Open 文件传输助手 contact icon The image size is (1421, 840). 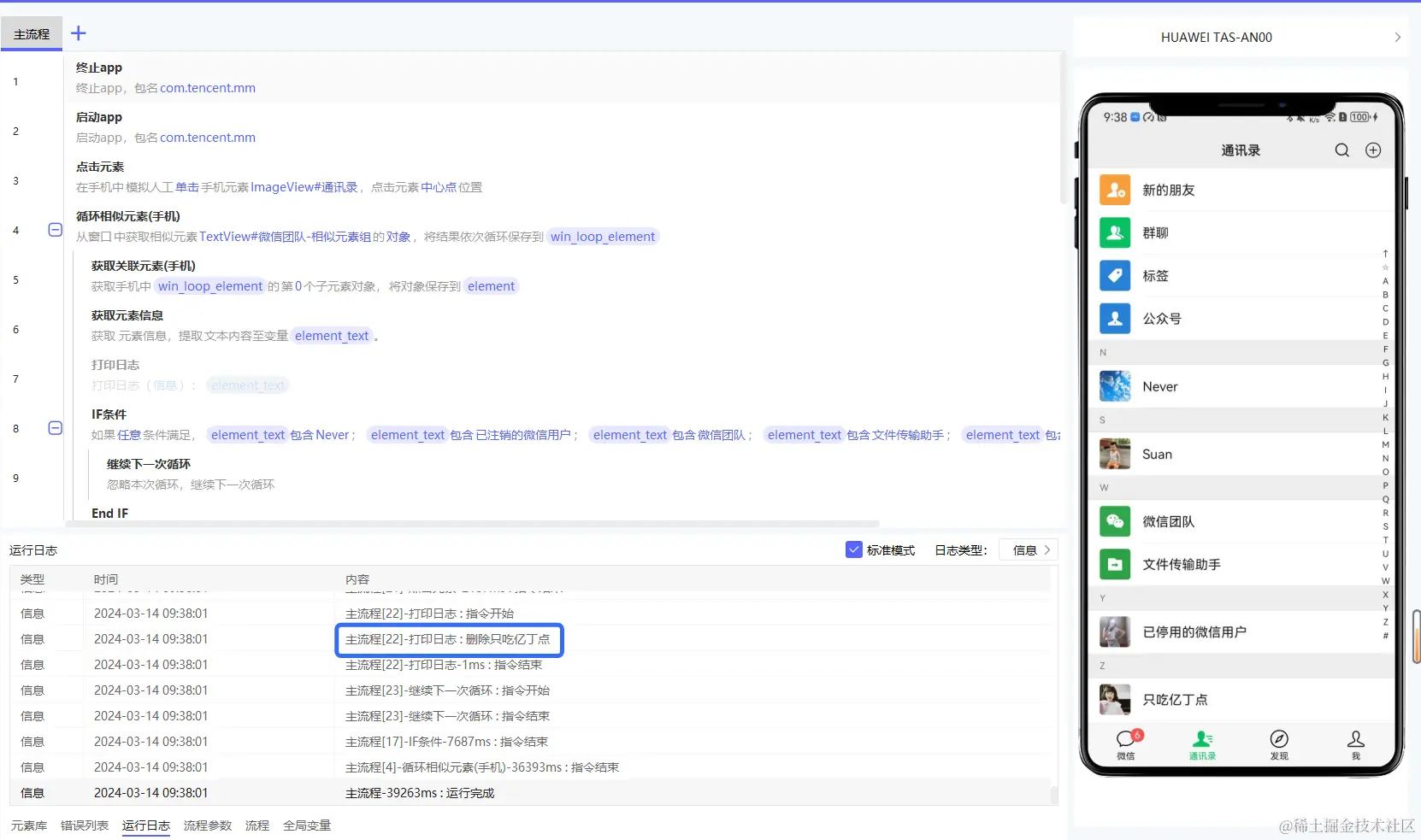coord(1115,564)
